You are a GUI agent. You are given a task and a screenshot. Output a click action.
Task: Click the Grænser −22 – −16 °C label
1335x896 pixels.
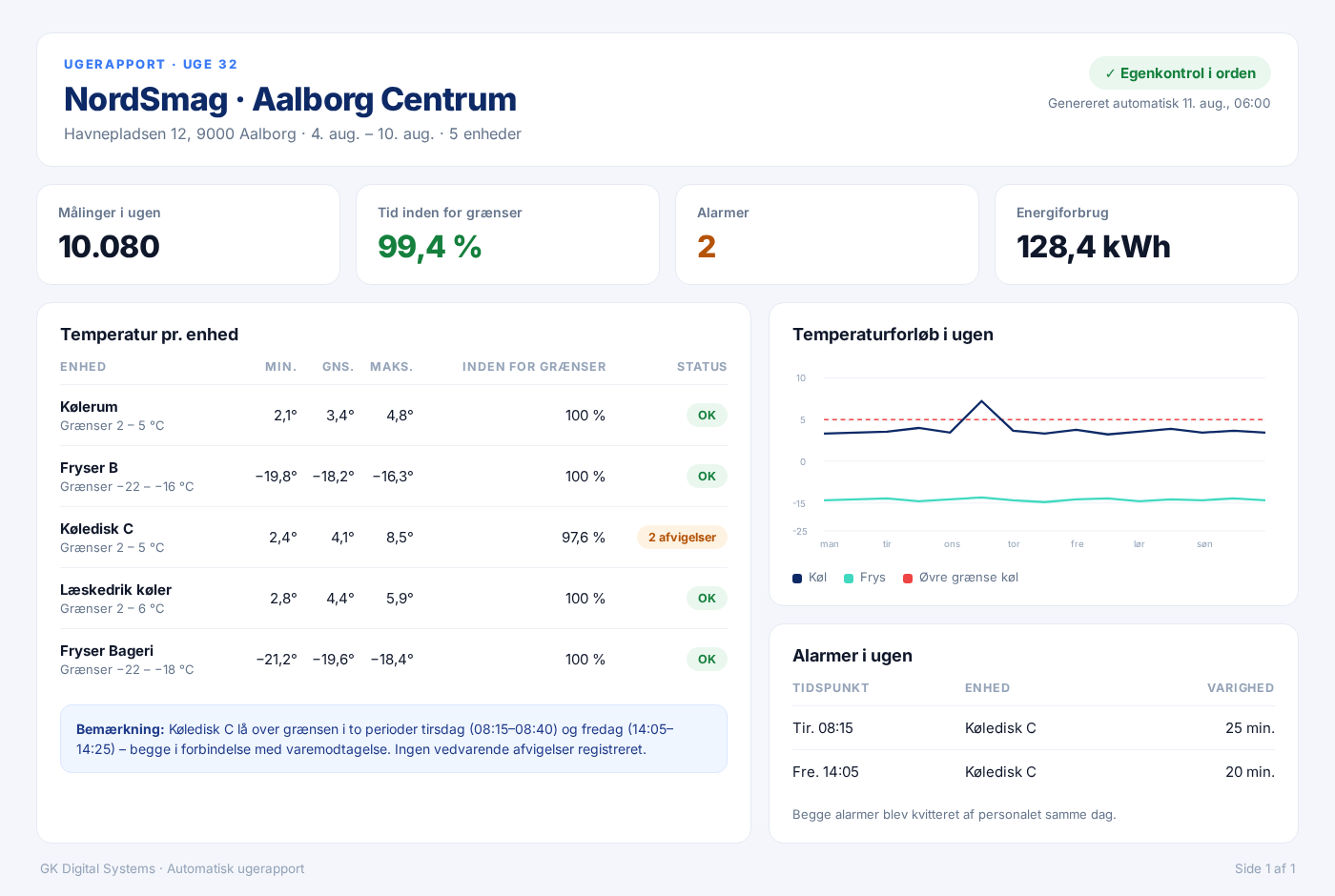127,487
